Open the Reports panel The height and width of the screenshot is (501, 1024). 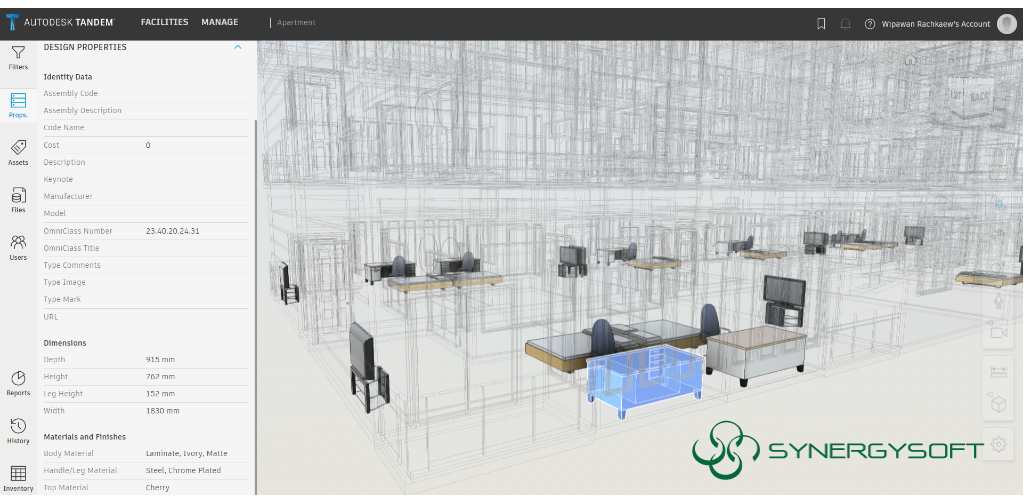(x=18, y=383)
